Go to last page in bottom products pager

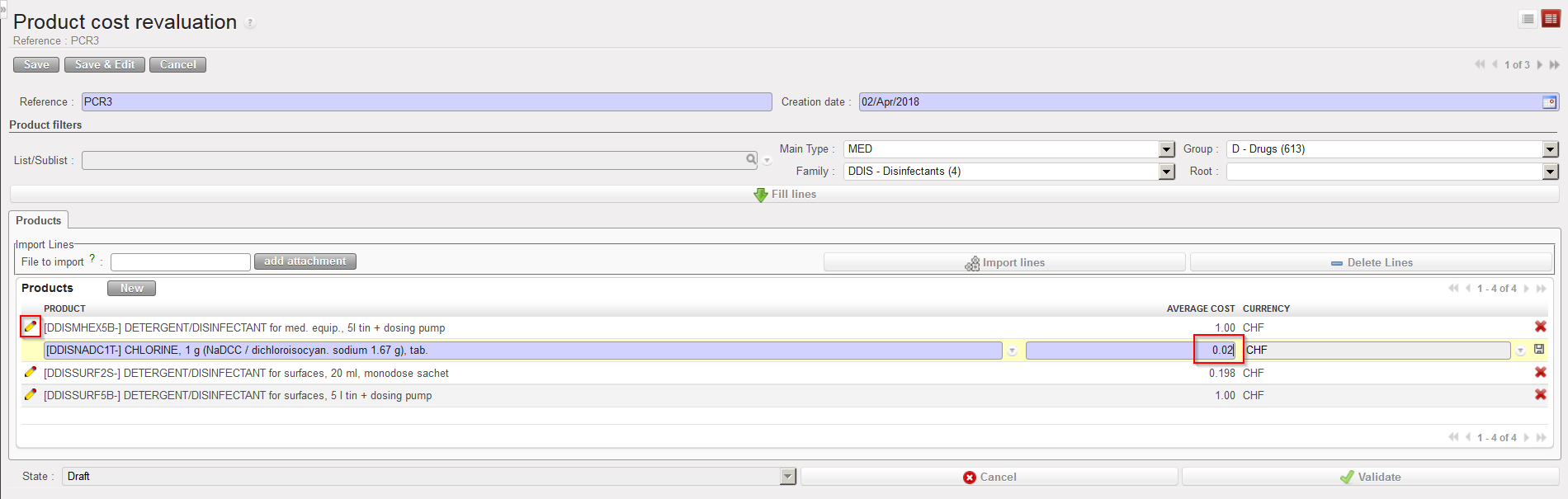point(1541,437)
